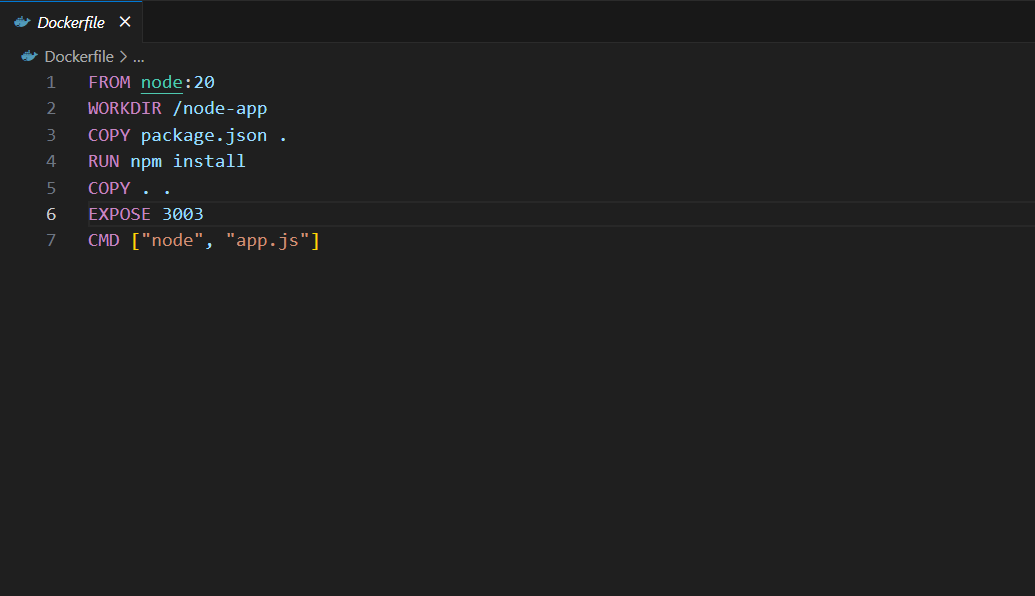Click the COPY keyword before package.json
This screenshot has height=596, width=1035.
click(109, 135)
